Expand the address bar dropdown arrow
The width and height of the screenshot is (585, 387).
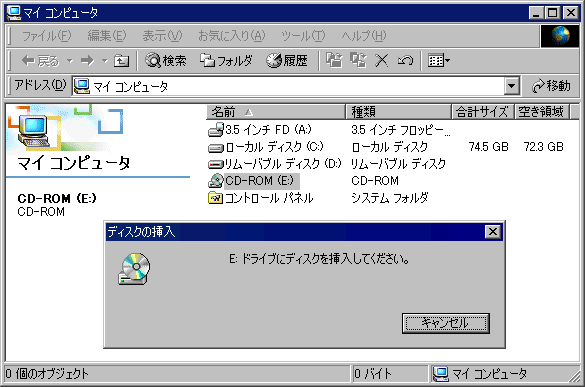[x=512, y=87]
